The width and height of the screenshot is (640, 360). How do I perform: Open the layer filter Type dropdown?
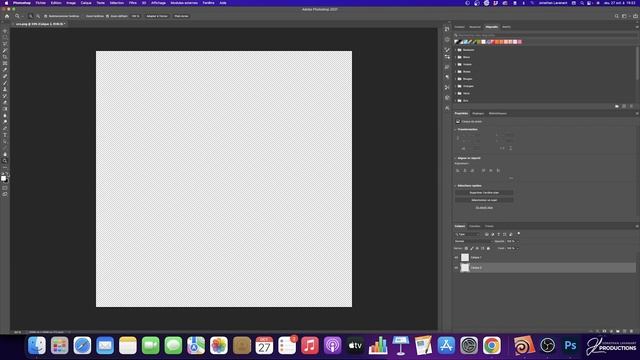coord(468,234)
